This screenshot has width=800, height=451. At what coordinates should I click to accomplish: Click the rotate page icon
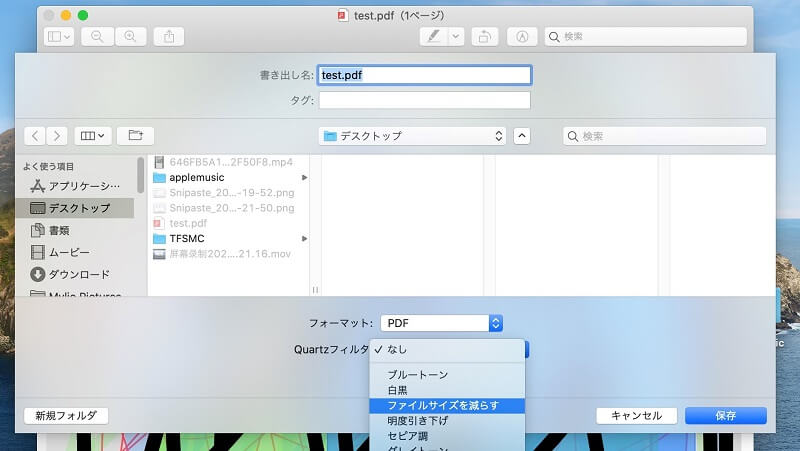coord(485,36)
